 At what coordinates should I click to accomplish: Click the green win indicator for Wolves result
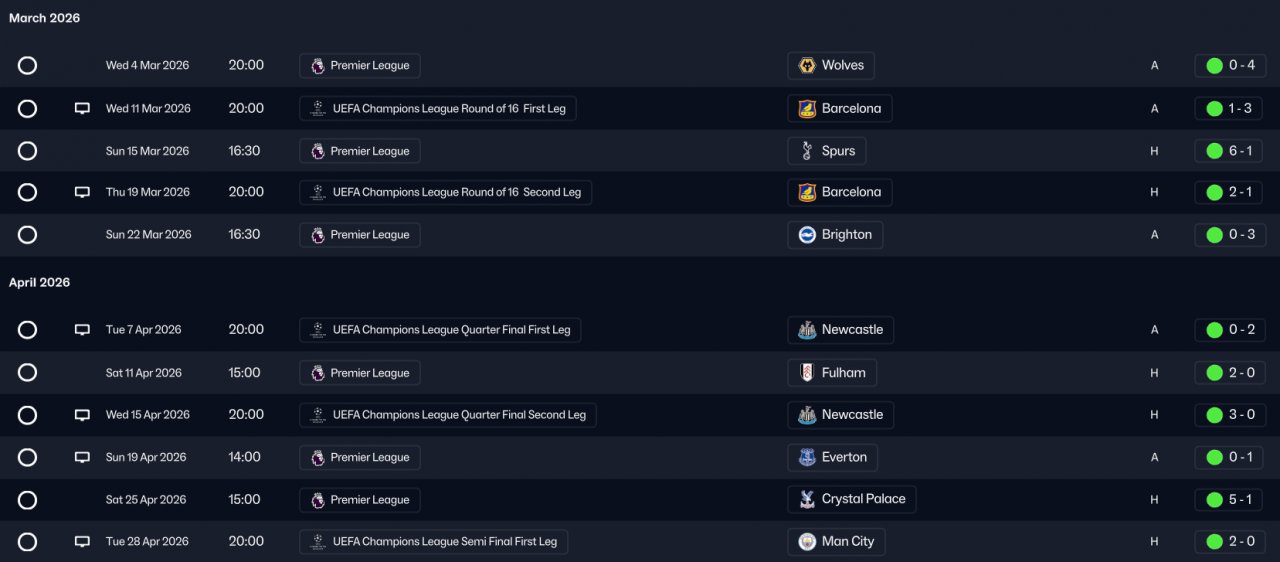[x=1214, y=66]
